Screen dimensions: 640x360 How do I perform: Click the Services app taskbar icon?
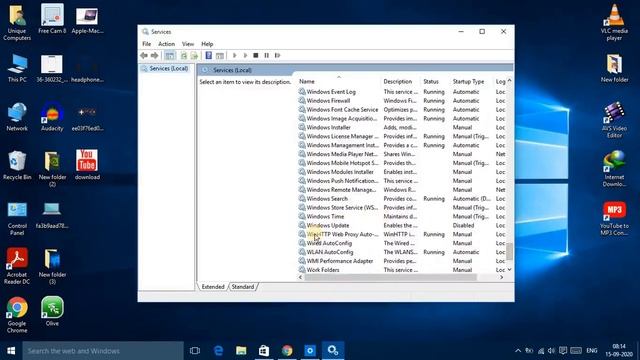point(333,351)
